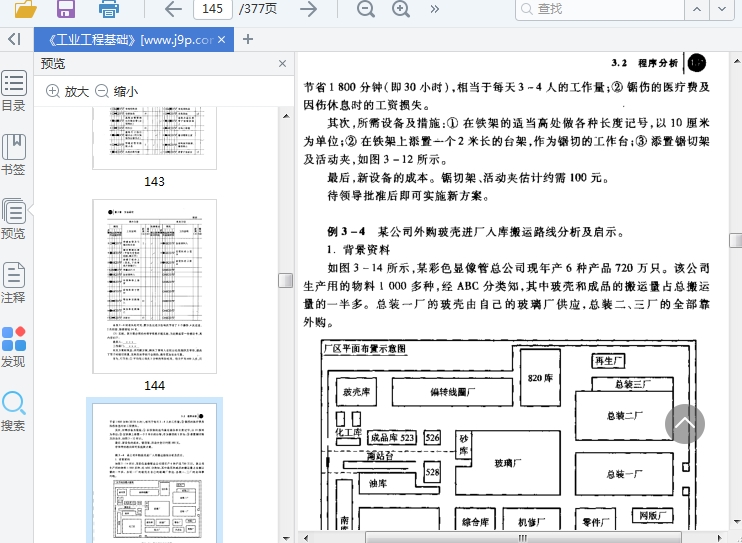Click the document vertical scrollbar handle
The image size is (742, 543).
coord(736,240)
